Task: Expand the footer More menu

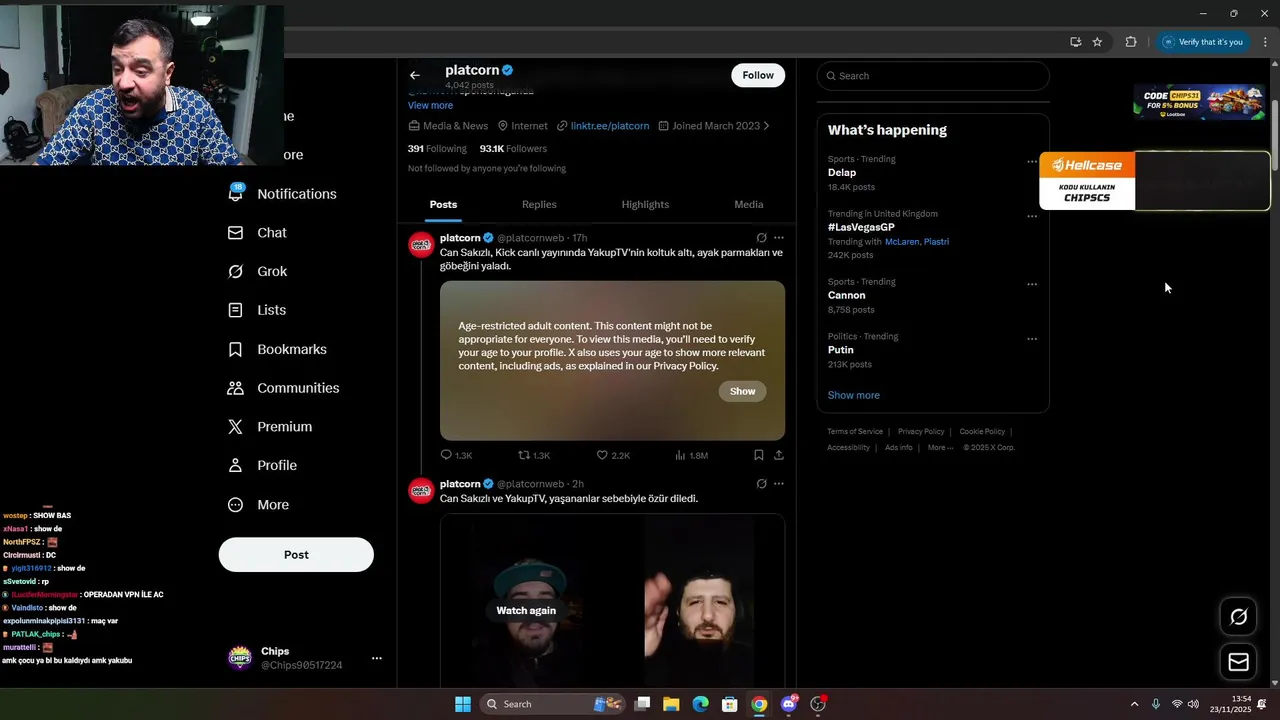Action: (940, 448)
